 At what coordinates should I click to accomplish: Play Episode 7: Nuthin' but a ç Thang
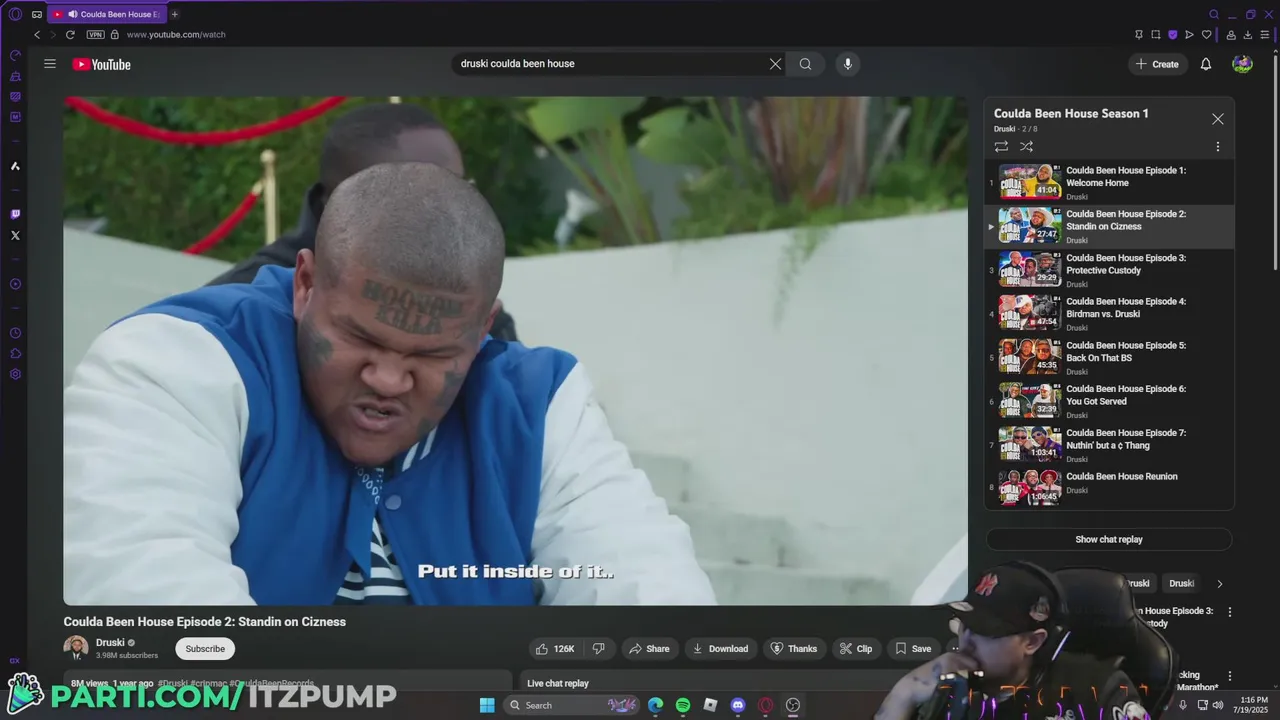click(1109, 445)
